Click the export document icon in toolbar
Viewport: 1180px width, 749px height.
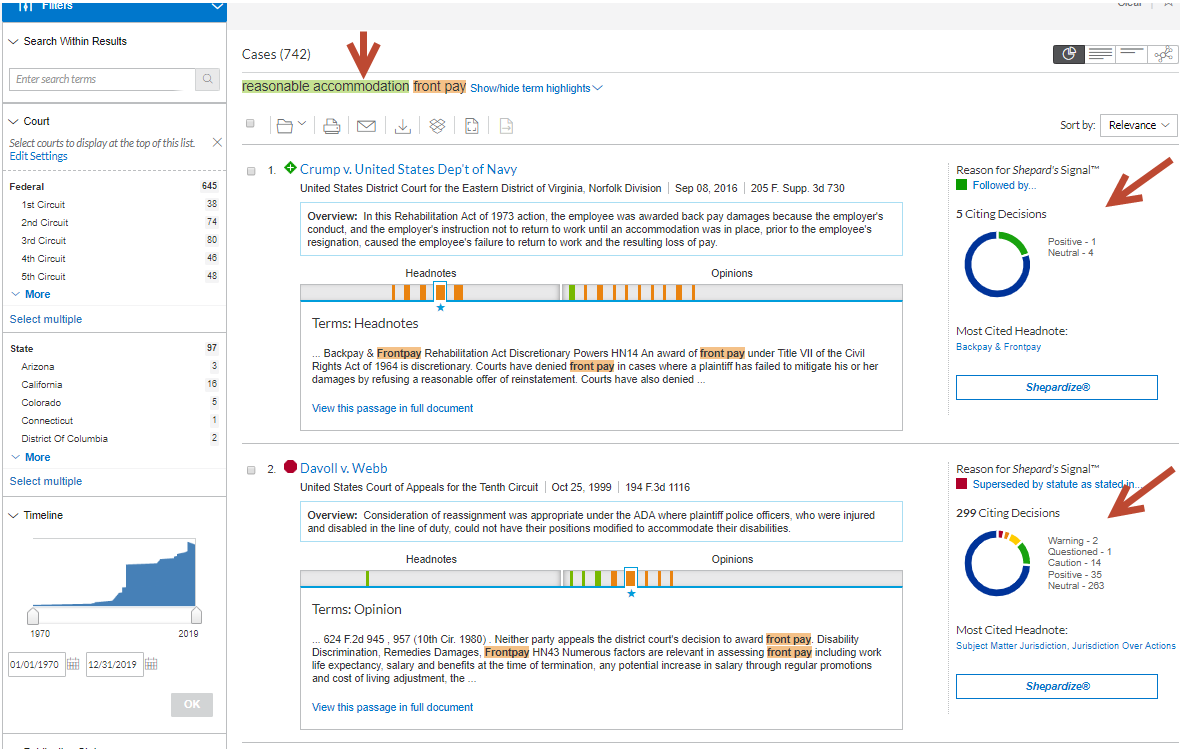(x=506, y=126)
